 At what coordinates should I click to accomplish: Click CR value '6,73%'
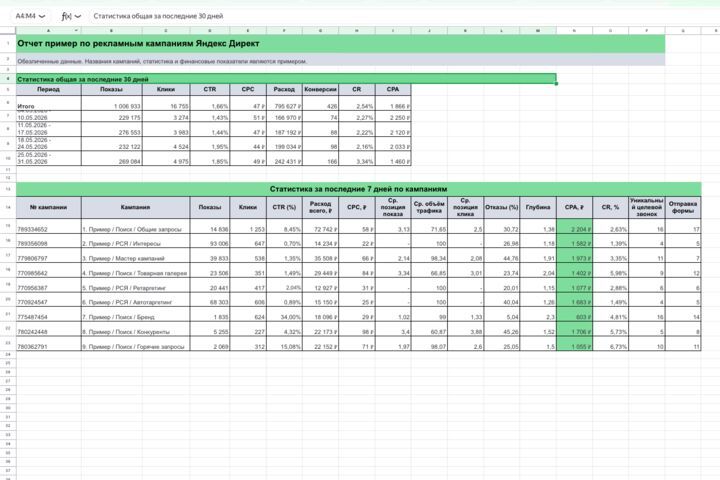pyautogui.click(x=611, y=344)
